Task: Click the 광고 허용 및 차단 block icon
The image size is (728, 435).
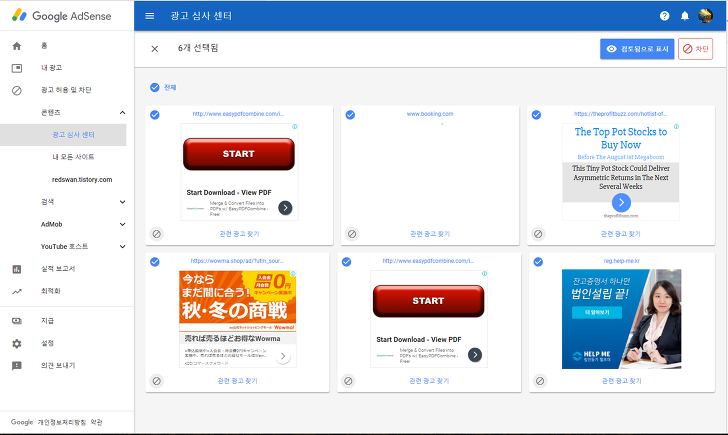Action: pos(17,90)
